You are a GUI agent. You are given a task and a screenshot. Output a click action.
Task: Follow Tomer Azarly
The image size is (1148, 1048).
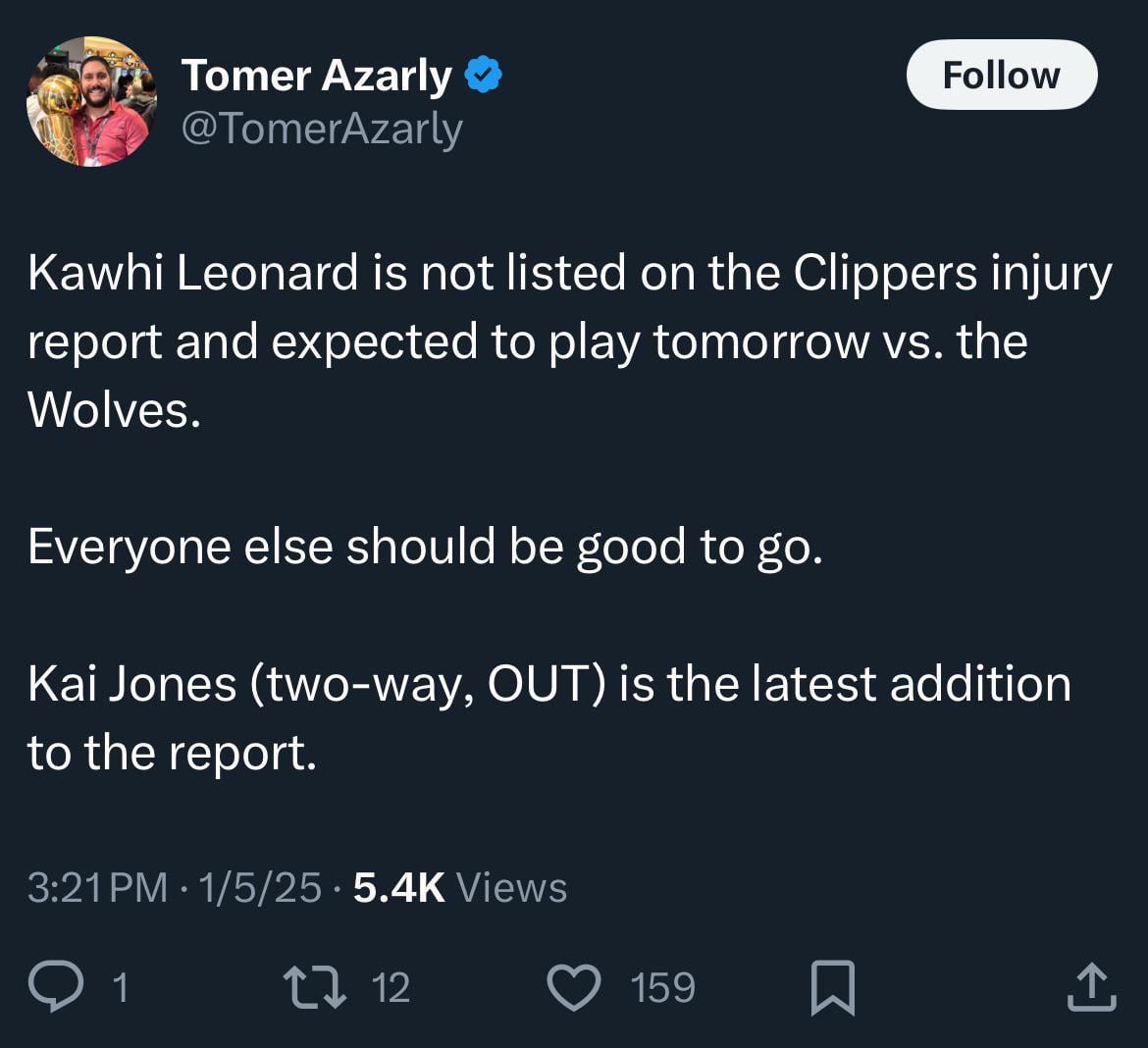click(1001, 75)
